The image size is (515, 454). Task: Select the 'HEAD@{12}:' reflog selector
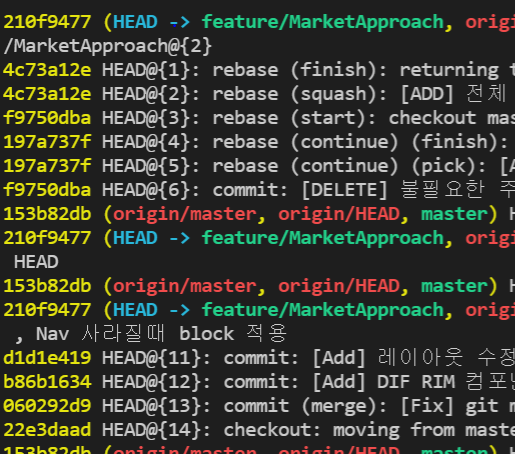tap(157, 382)
